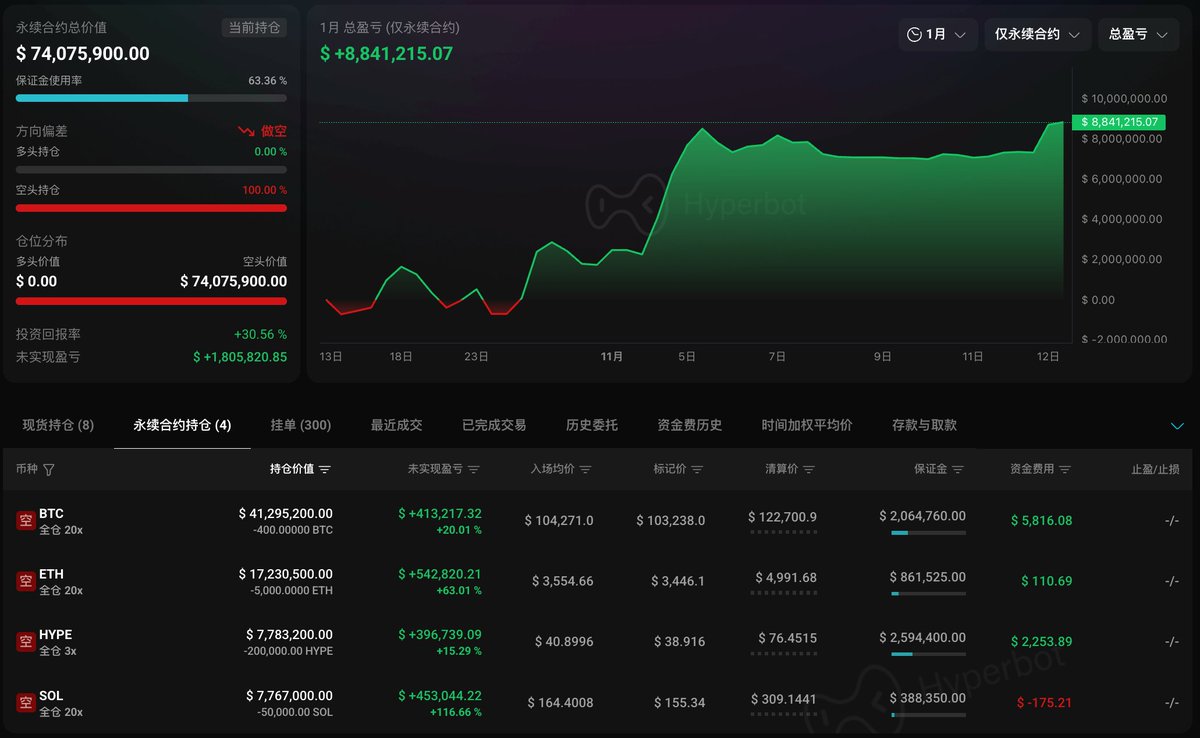1200x738 pixels.
Task: Switch to the 现货持仓 (8) tab
Action: tap(58, 425)
